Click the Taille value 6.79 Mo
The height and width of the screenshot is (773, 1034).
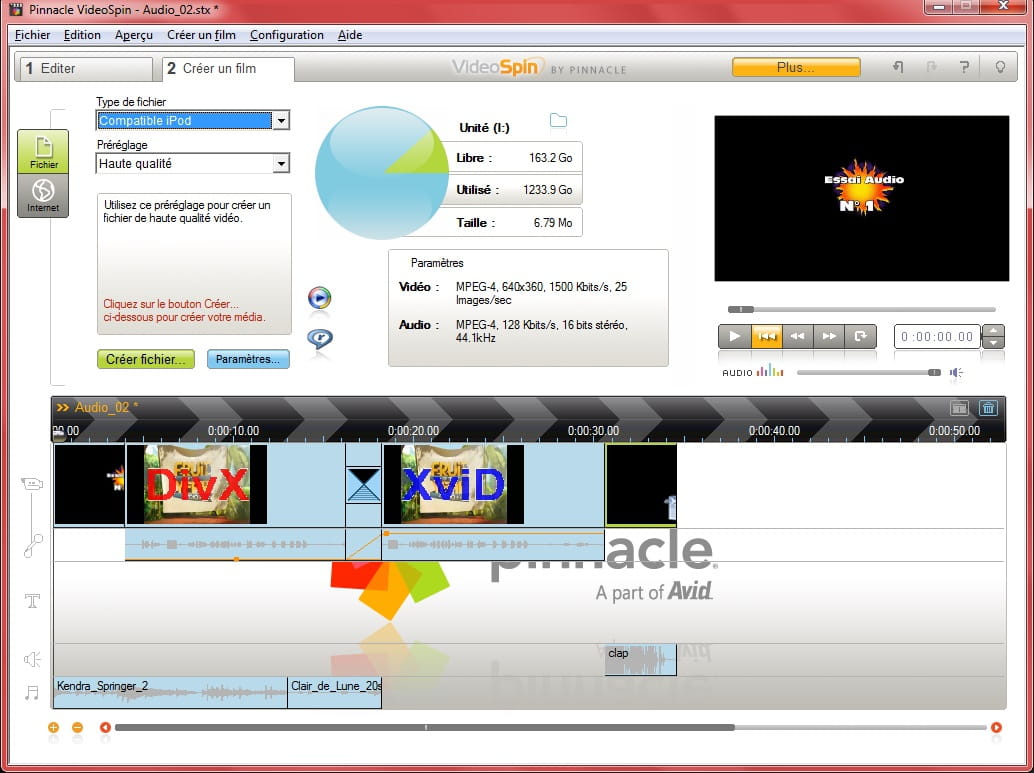pyautogui.click(x=553, y=223)
